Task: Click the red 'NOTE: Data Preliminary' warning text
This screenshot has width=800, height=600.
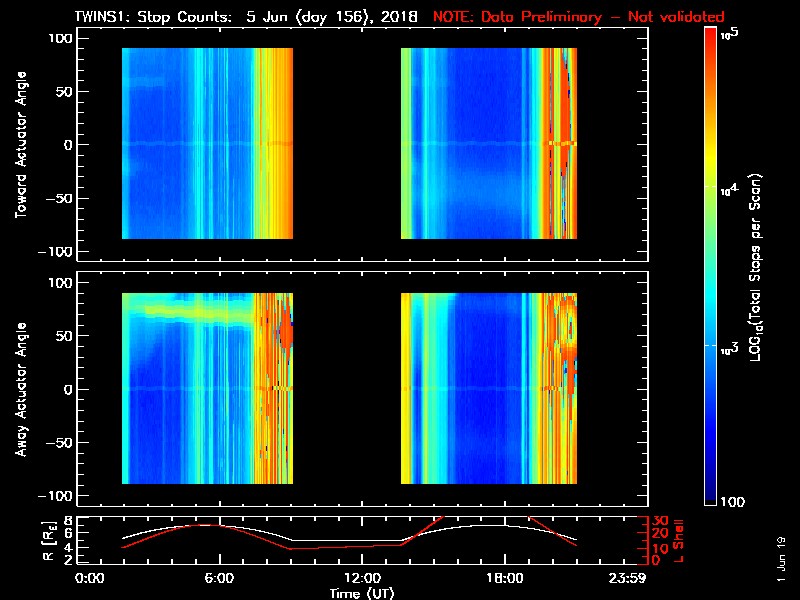Action: point(515,17)
